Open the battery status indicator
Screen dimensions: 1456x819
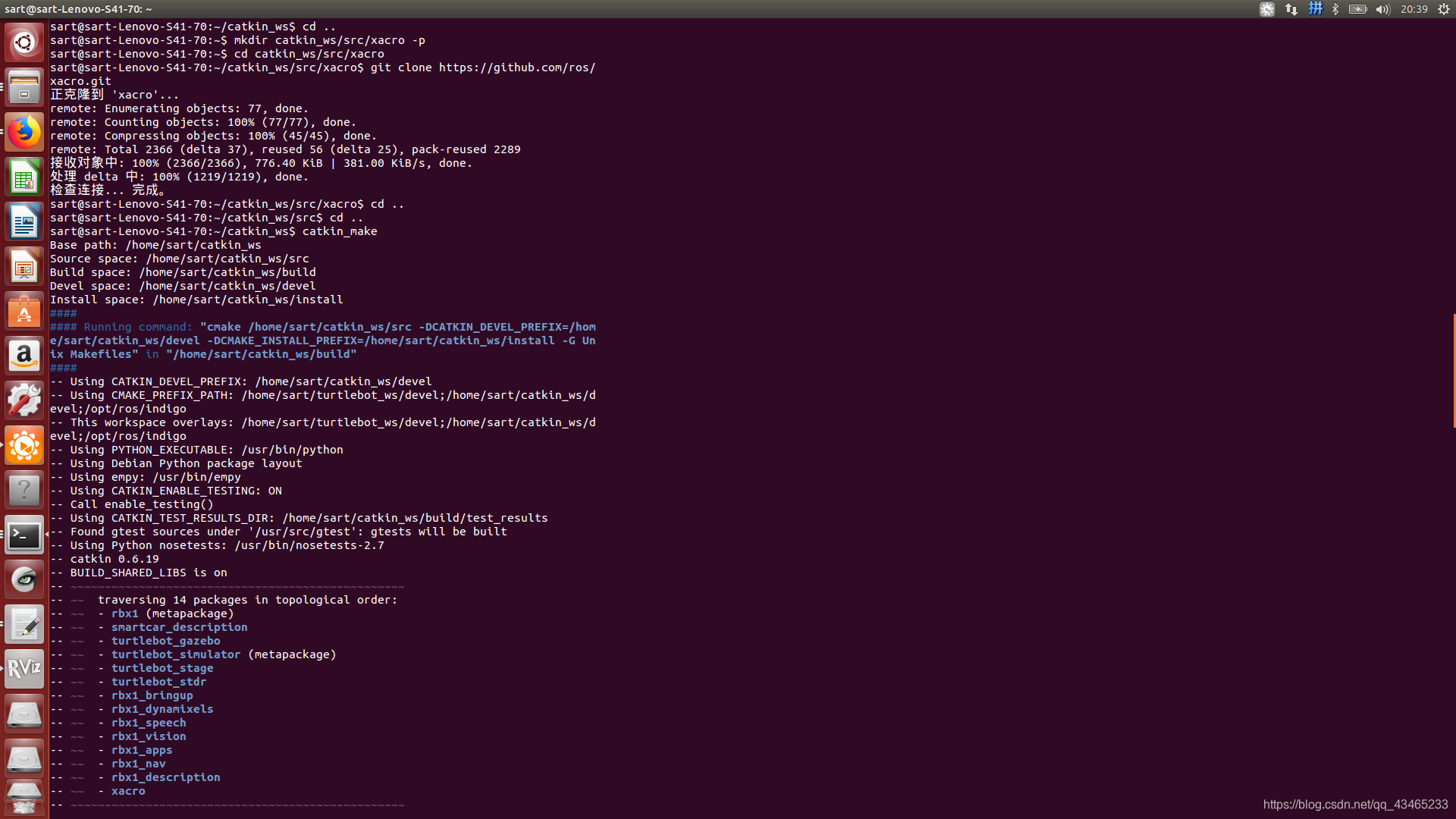click(x=1357, y=9)
